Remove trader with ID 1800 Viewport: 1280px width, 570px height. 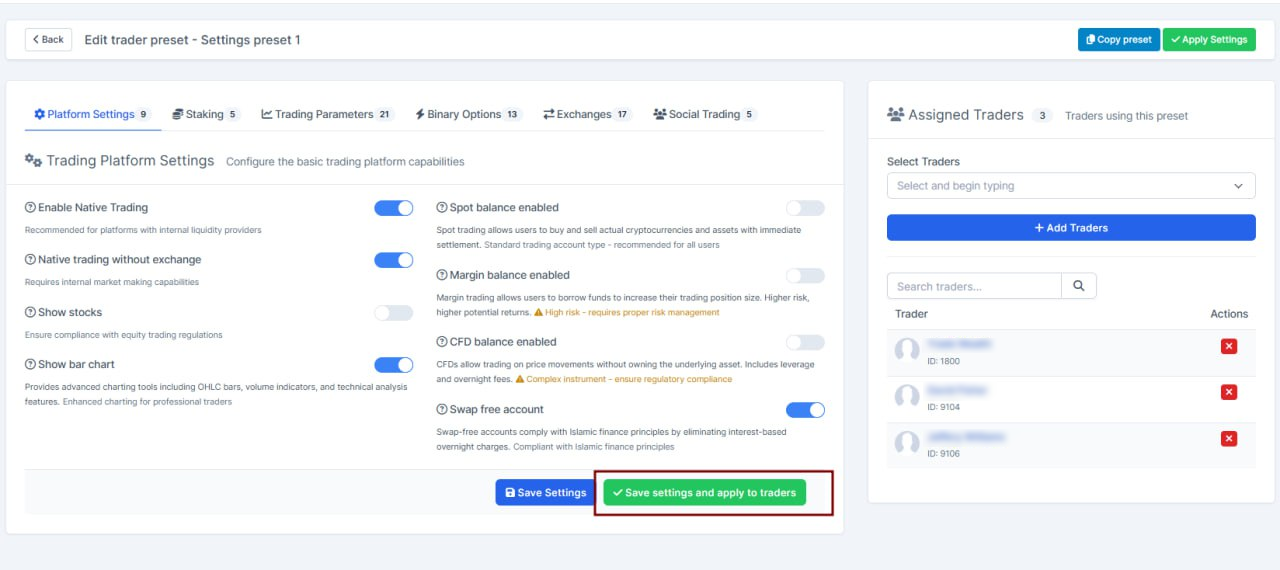pyautogui.click(x=1229, y=346)
